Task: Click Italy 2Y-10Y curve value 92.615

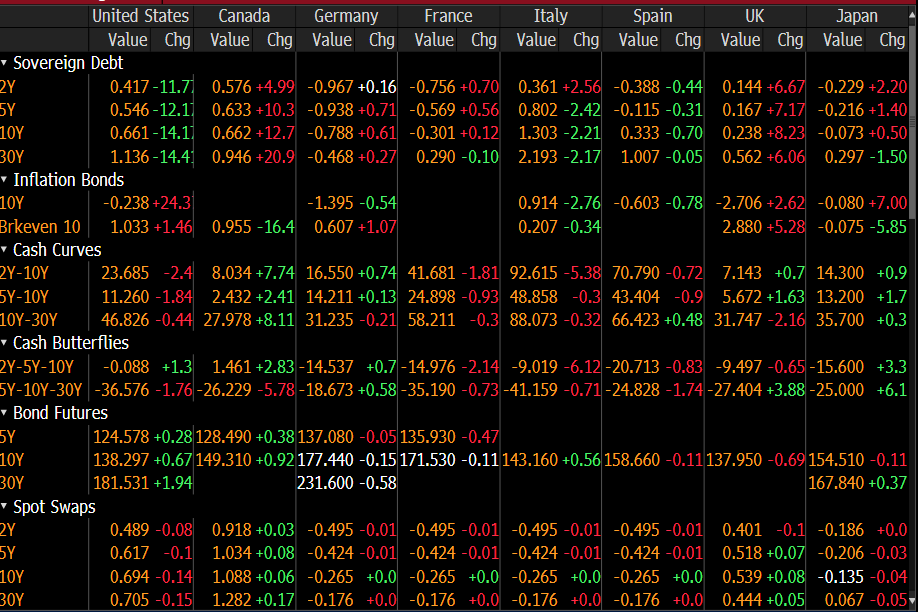Action: pyautogui.click(x=533, y=273)
